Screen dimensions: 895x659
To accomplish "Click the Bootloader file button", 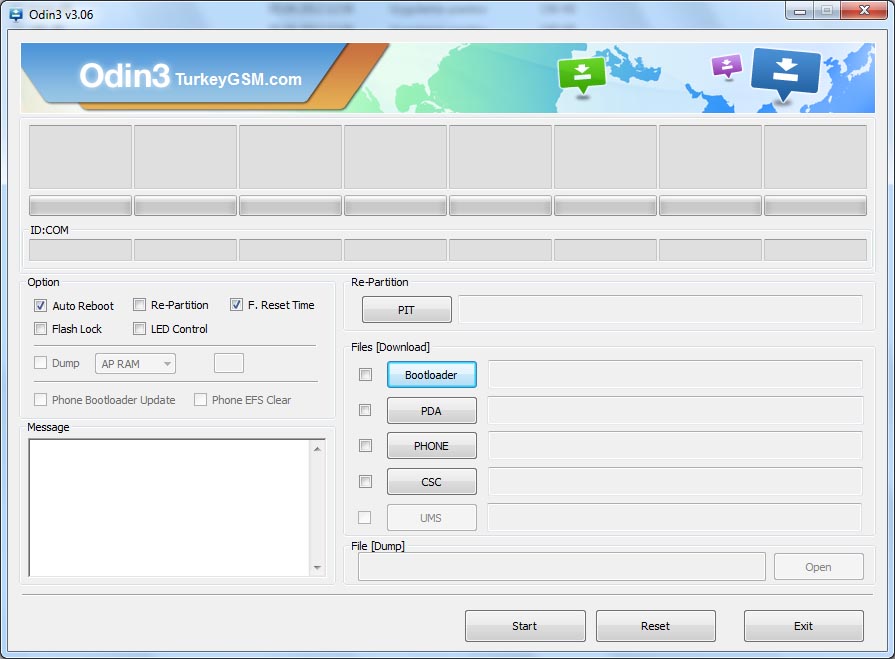I will 432,375.
